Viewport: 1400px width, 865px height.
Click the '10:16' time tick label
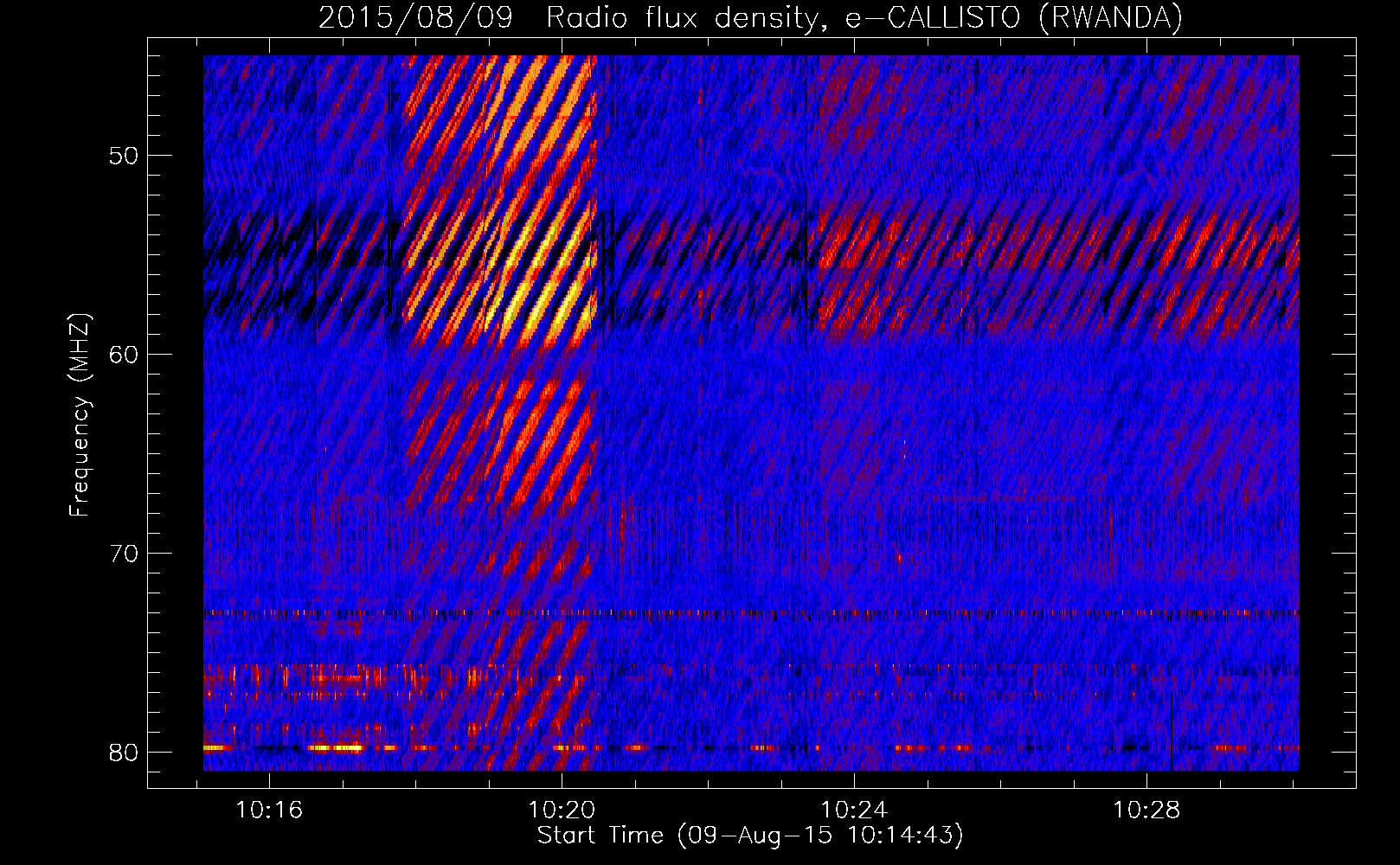coord(269,811)
